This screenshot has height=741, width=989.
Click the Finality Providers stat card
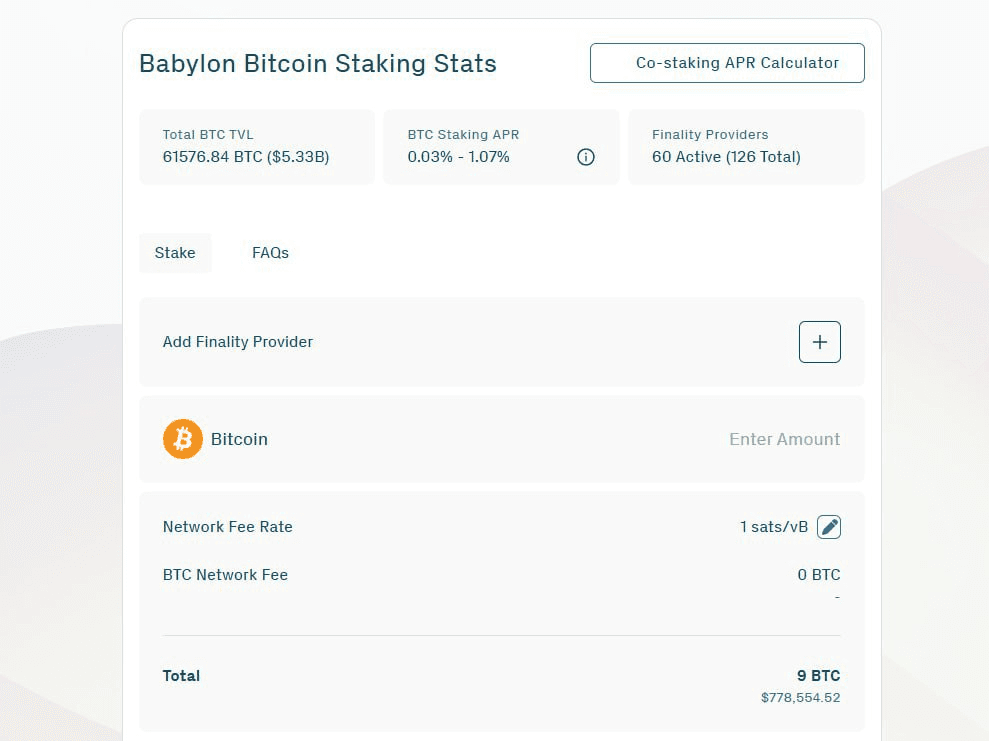point(746,147)
